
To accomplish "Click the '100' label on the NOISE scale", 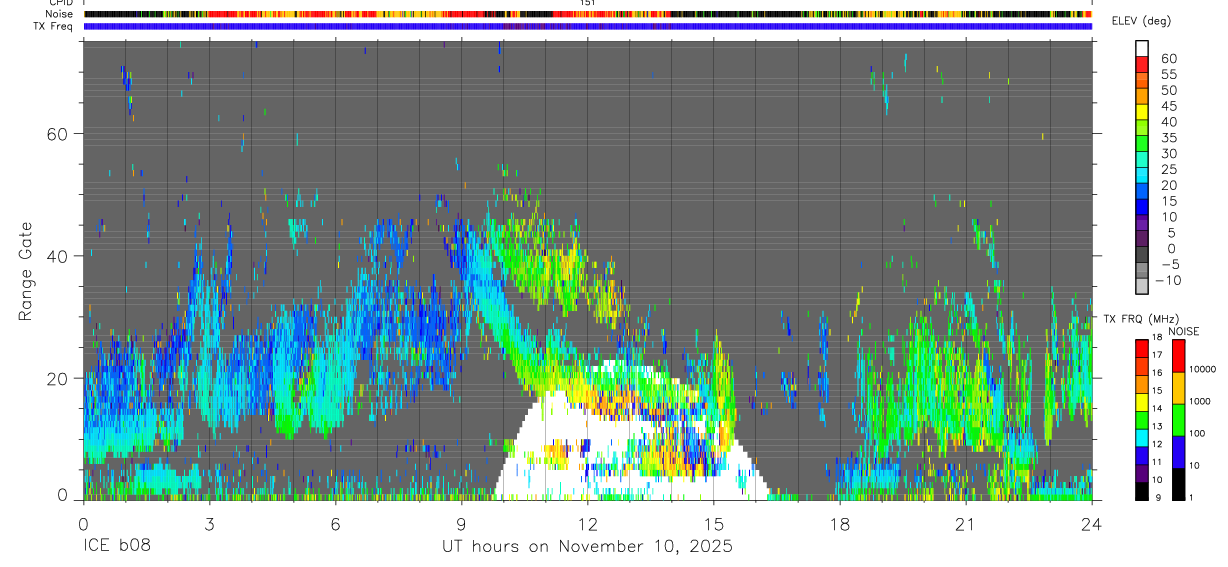I will (x=1198, y=434).
